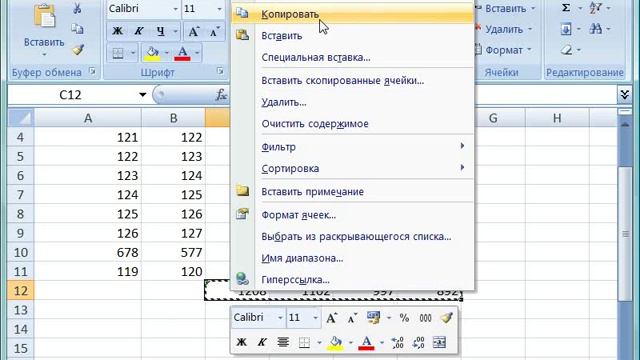Image resolution: width=640 pixels, height=360 pixels.
Task: Open the ribbon Calibri font name dropdown
Action: 175,9
